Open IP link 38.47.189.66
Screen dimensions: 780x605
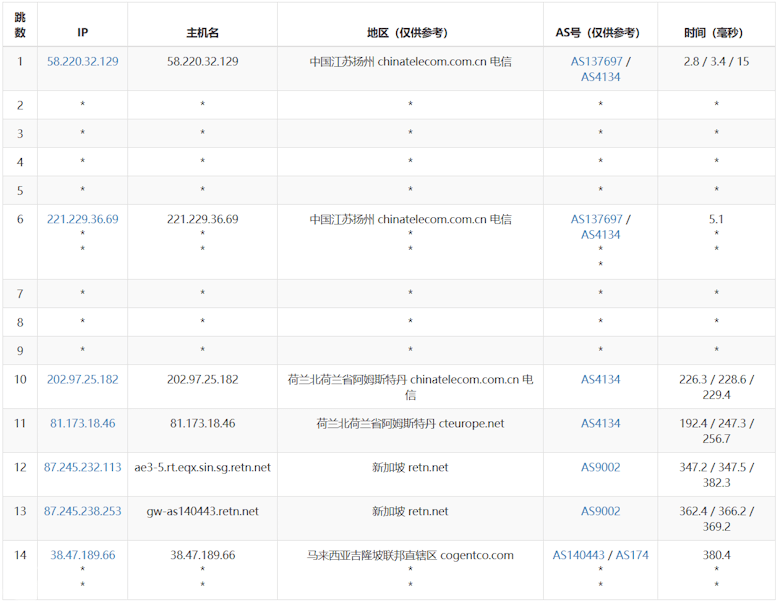click(x=83, y=554)
